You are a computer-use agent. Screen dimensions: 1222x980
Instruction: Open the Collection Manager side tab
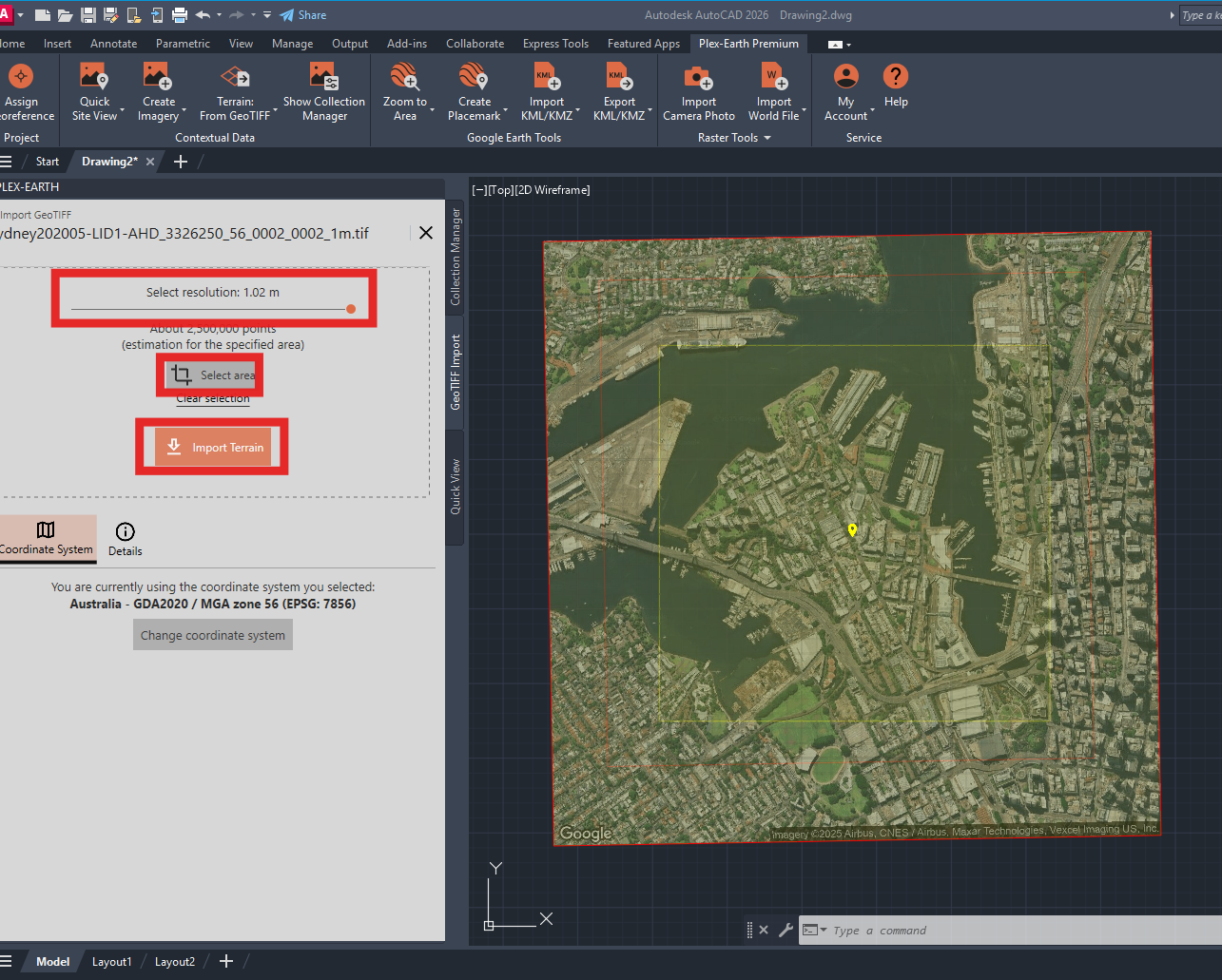[x=456, y=257]
